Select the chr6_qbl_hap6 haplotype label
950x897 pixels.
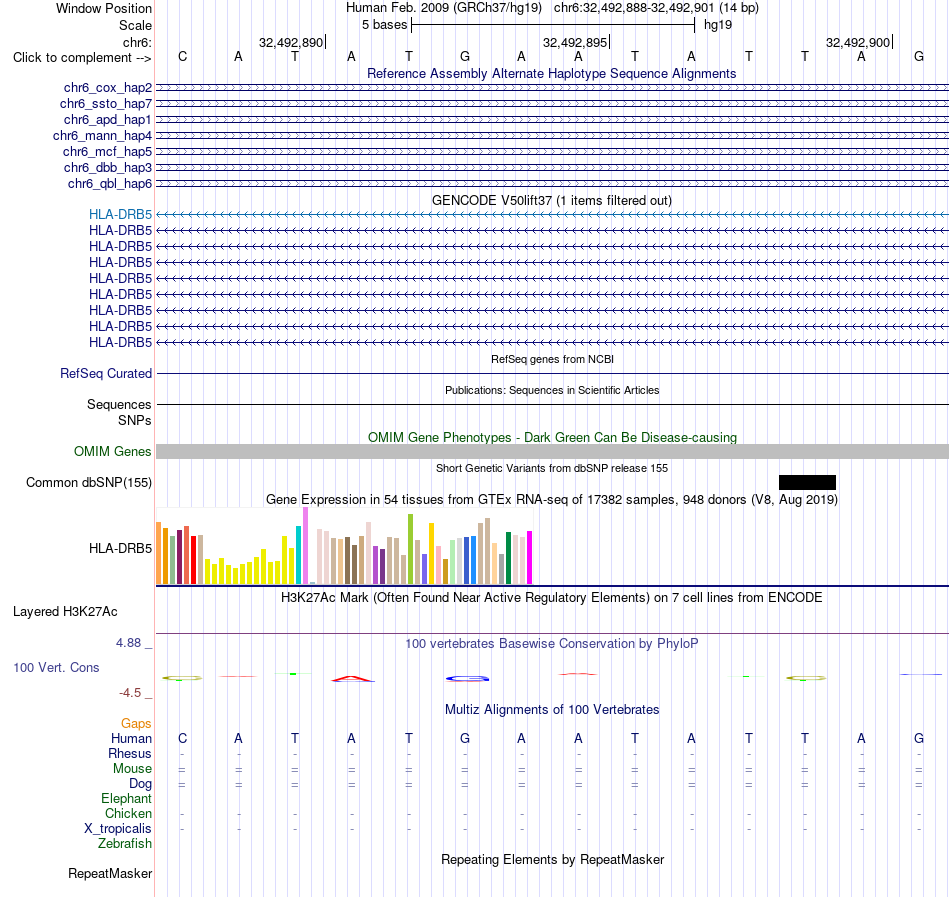click(110, 184)
